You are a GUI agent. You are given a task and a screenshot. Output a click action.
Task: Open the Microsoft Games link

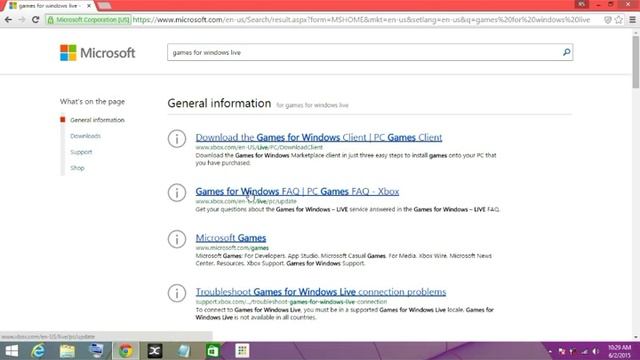click(231, 238)
